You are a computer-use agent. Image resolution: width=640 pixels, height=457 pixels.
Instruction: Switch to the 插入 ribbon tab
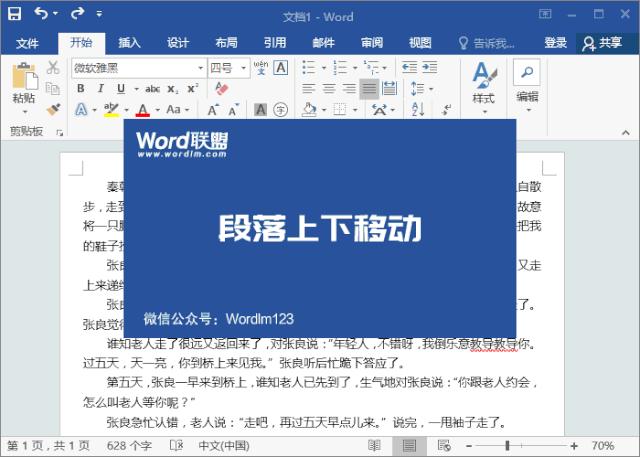coord(129,42)
